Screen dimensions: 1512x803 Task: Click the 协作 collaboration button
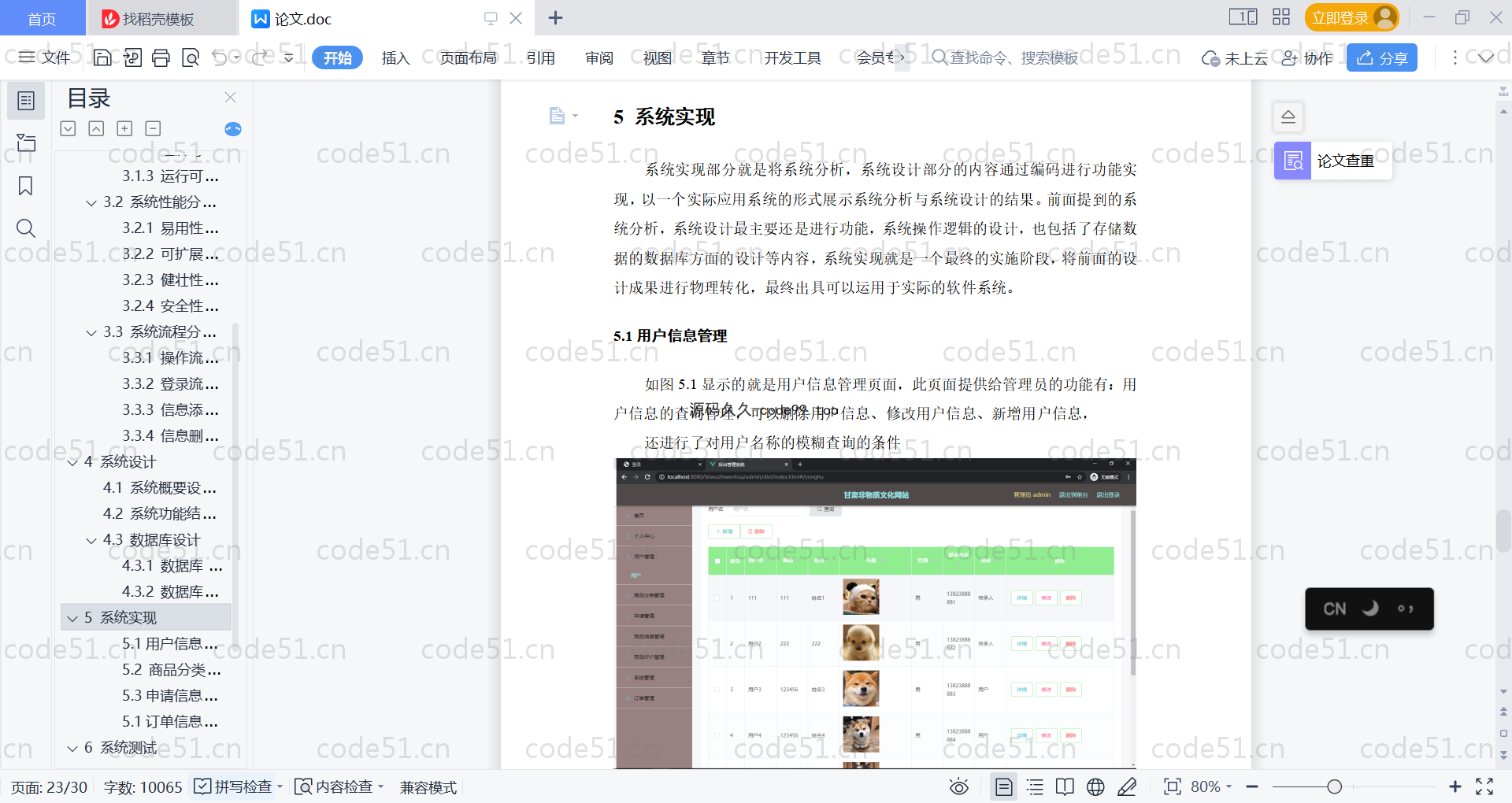point(1307,57)
